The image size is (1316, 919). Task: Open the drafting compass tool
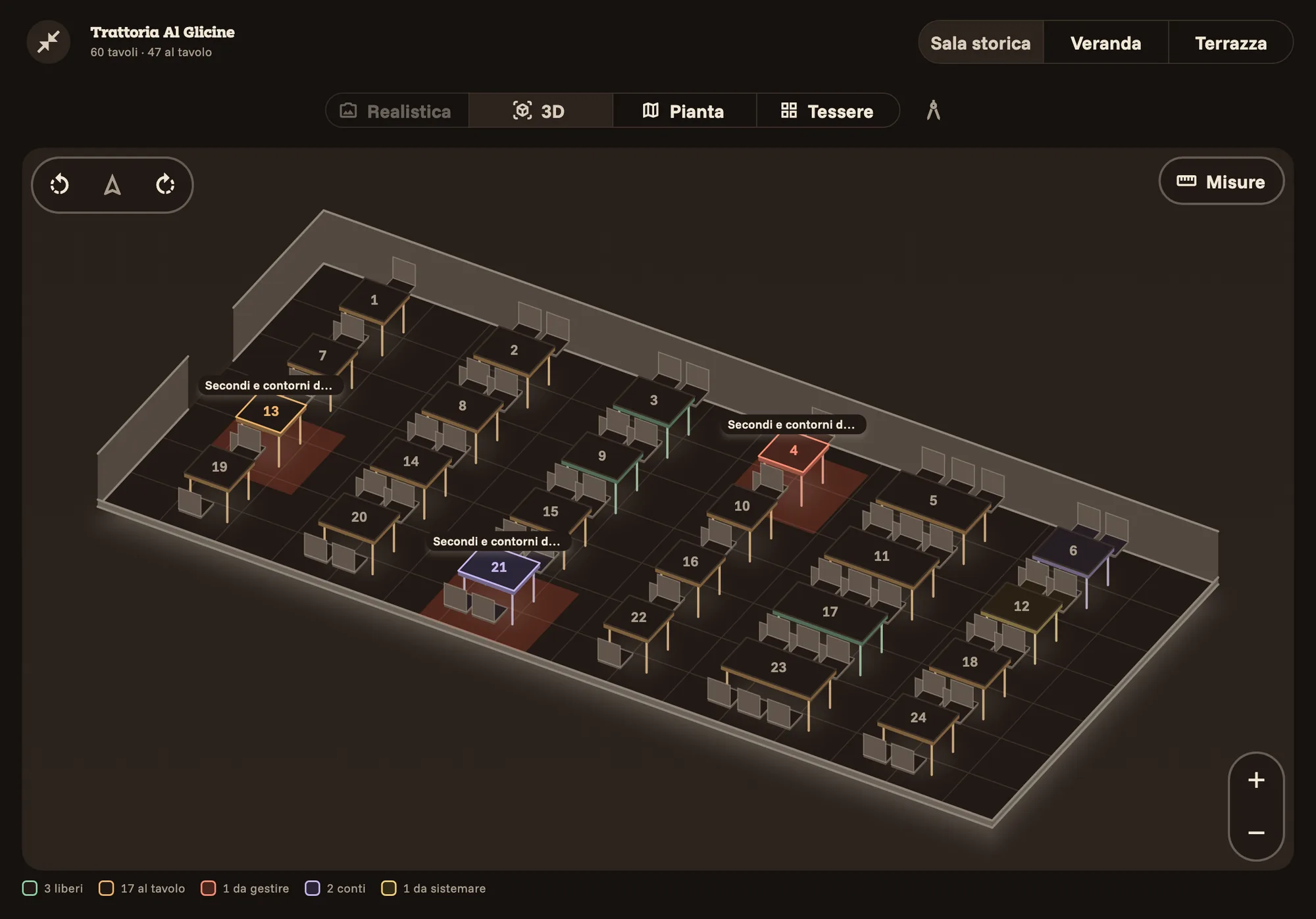click(x=933, y=110)
